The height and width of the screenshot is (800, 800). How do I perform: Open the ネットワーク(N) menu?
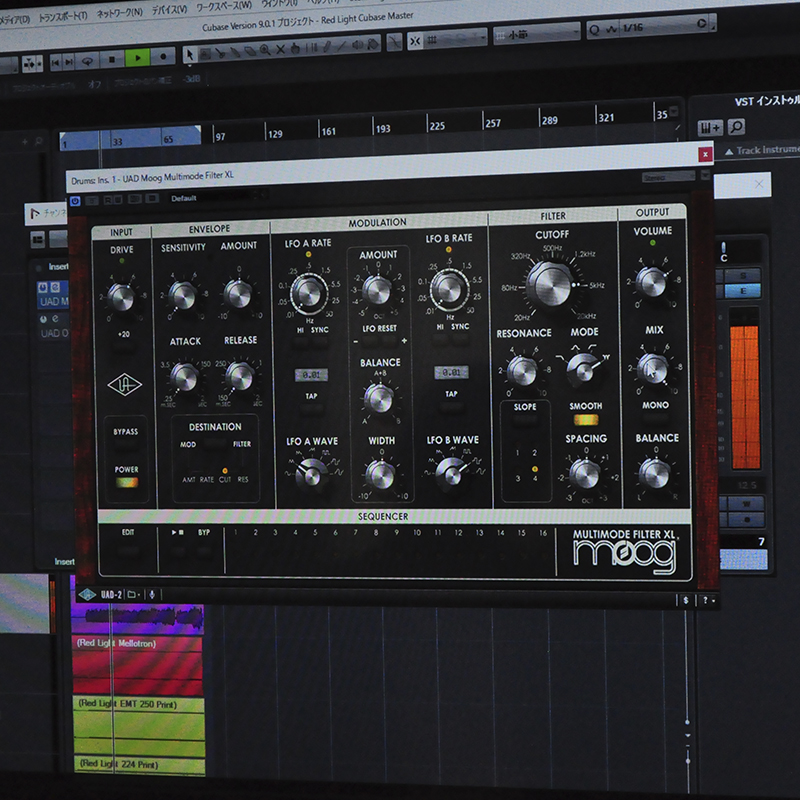[x=119, y=12]
